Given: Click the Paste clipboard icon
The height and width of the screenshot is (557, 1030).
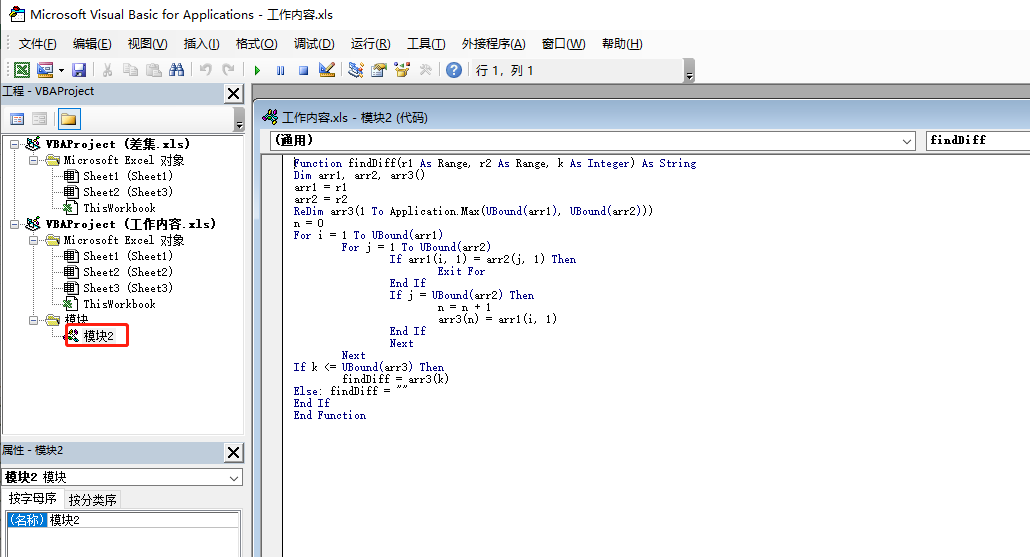Looking at the screenshot, I should tap(153, 70).
